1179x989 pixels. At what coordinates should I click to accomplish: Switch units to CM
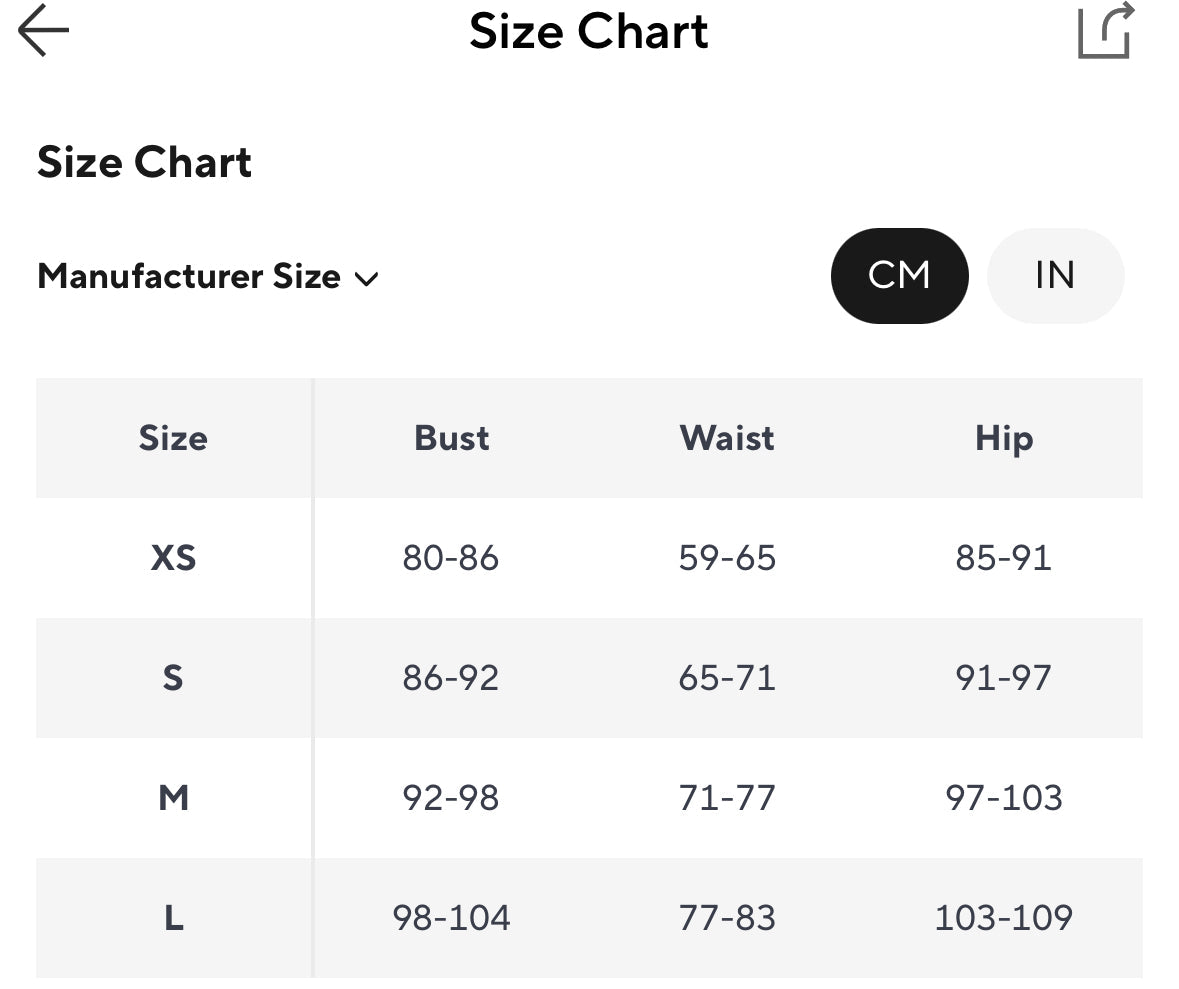click(899, 275)
